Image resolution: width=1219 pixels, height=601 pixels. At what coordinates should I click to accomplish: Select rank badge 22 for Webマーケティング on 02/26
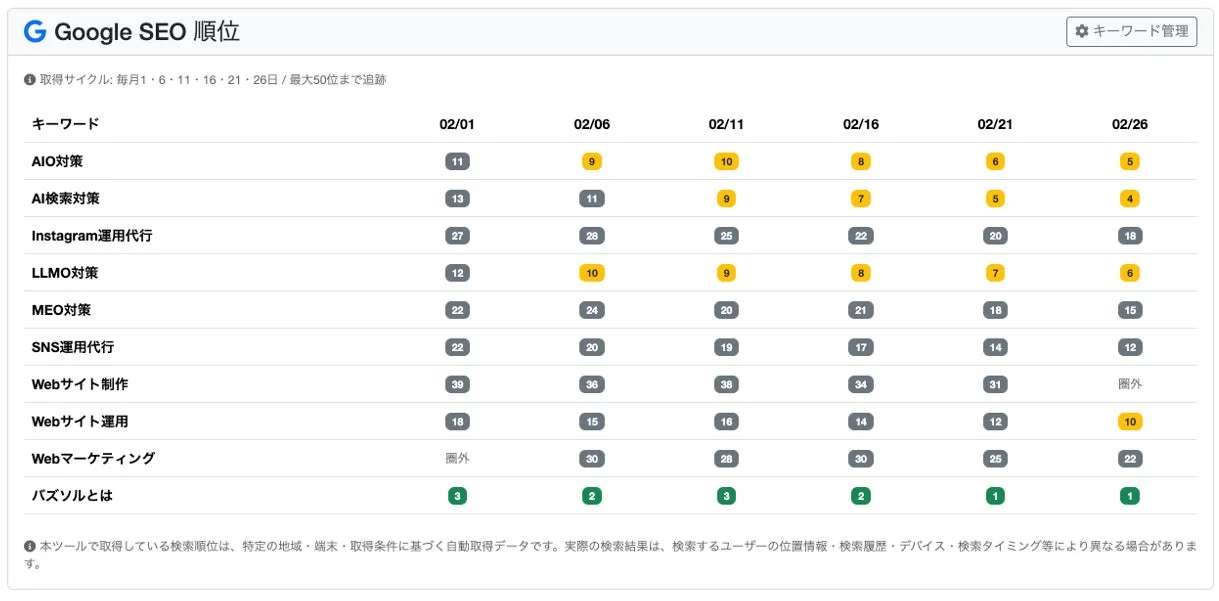coord(1128,458)
